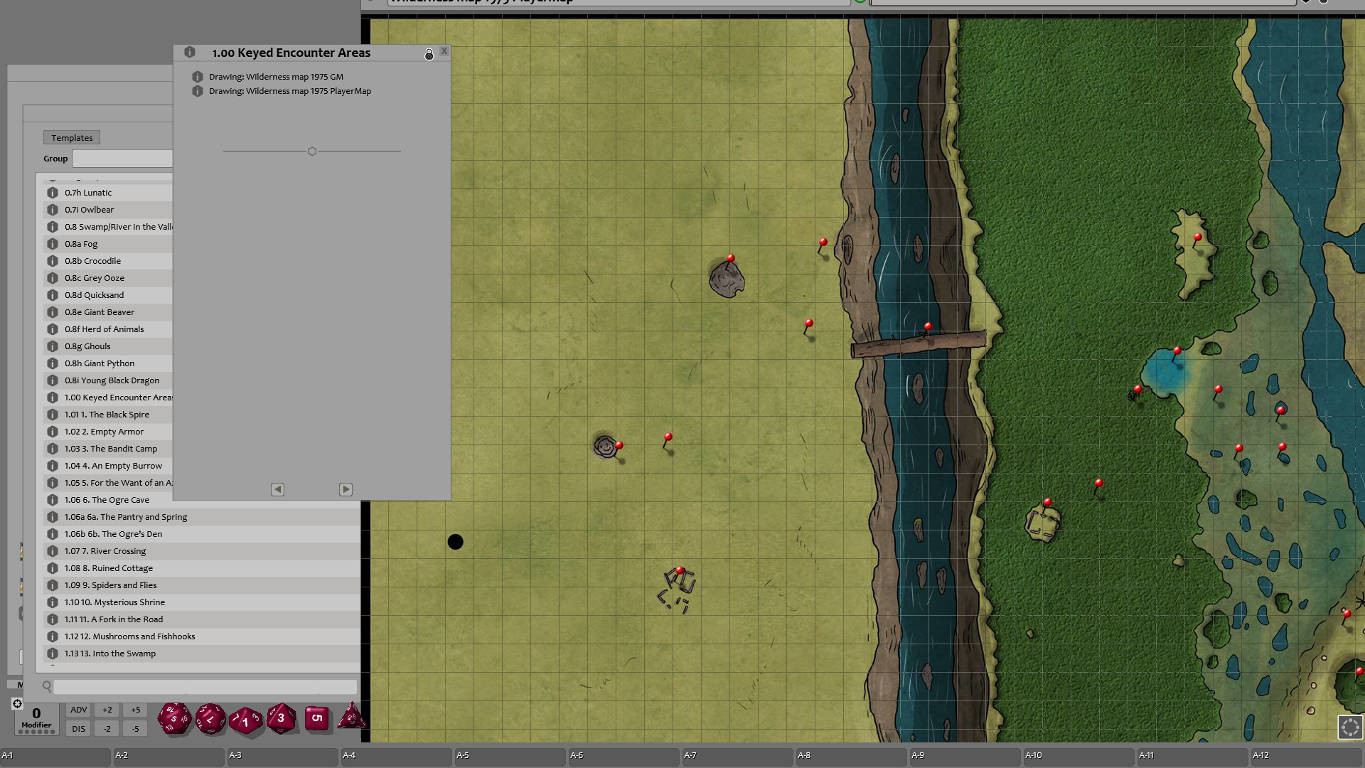Select entry 1.06 6. The Ogre Cave
Screen dimensions: 1365x768
tap(108, 499)
